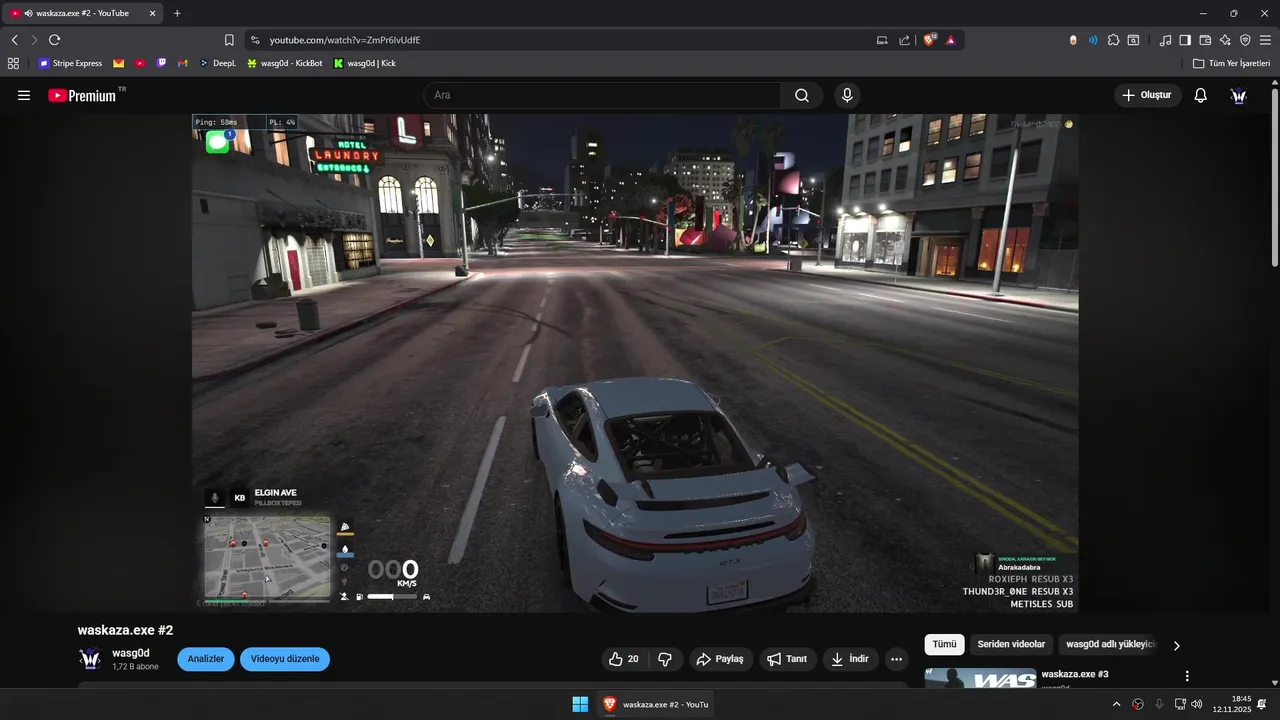Promote the video with Tanıt

tap(787, 659)
